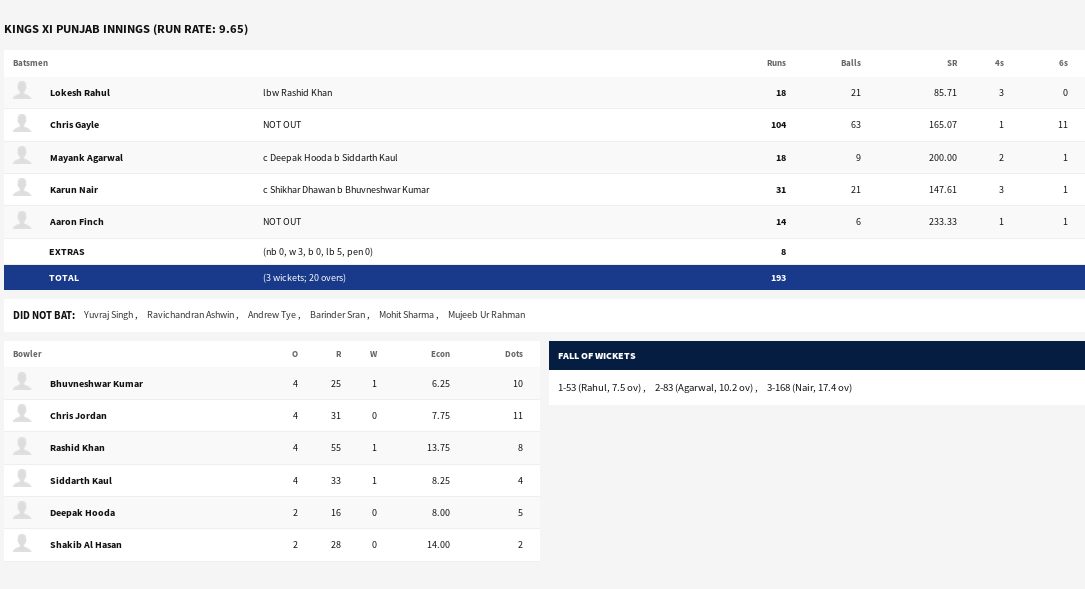Open Aaron Finch's player name link
The width and height of the screenshot is (1085, 589).
76,222
